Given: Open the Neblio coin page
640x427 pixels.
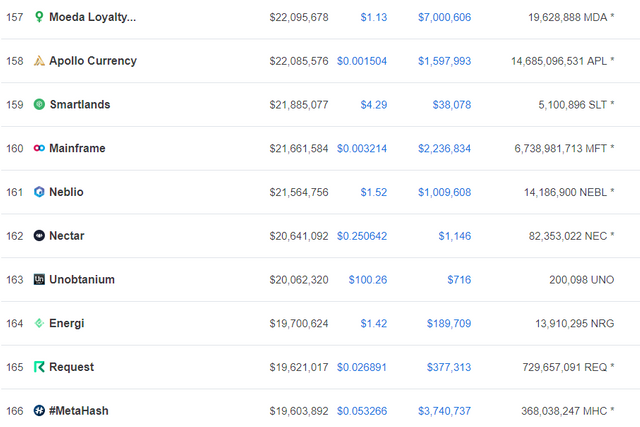Looking at the screenshot, I should [x=66, y=192].
